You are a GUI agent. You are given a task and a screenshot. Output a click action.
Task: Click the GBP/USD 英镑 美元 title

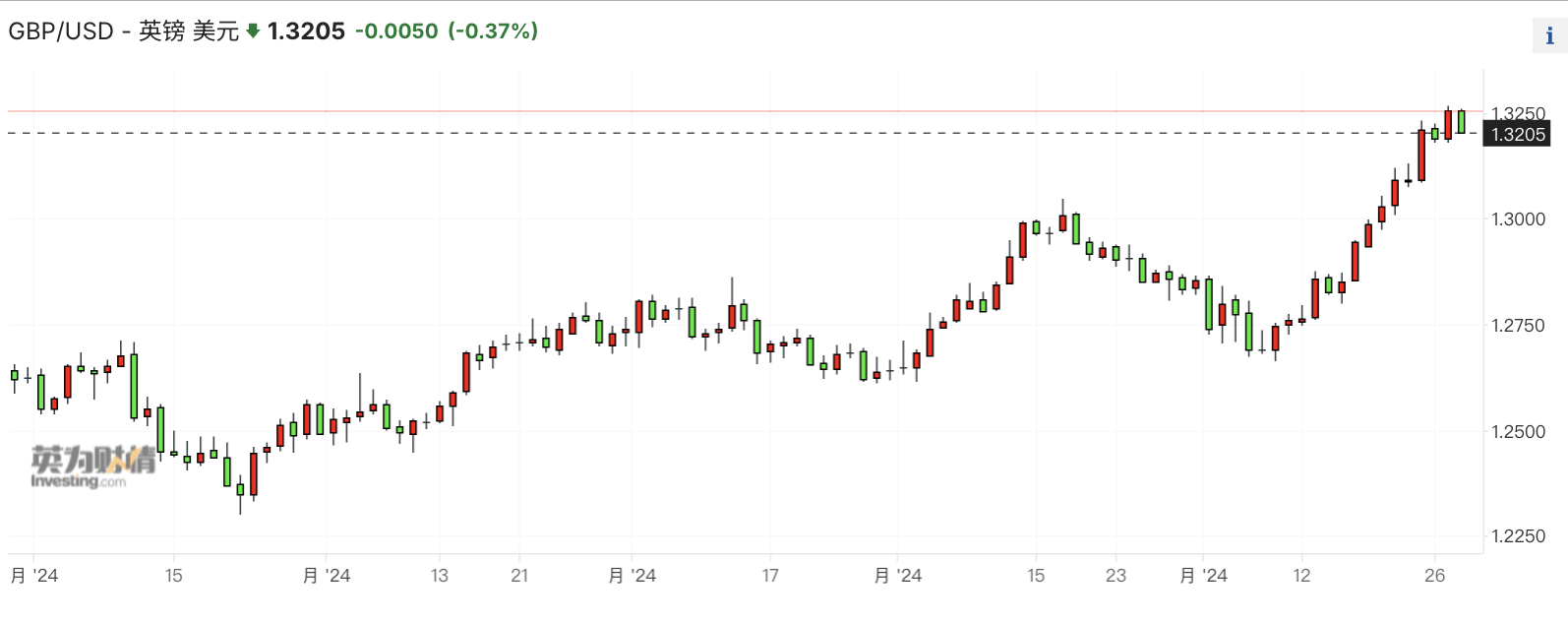click(123, 31)
